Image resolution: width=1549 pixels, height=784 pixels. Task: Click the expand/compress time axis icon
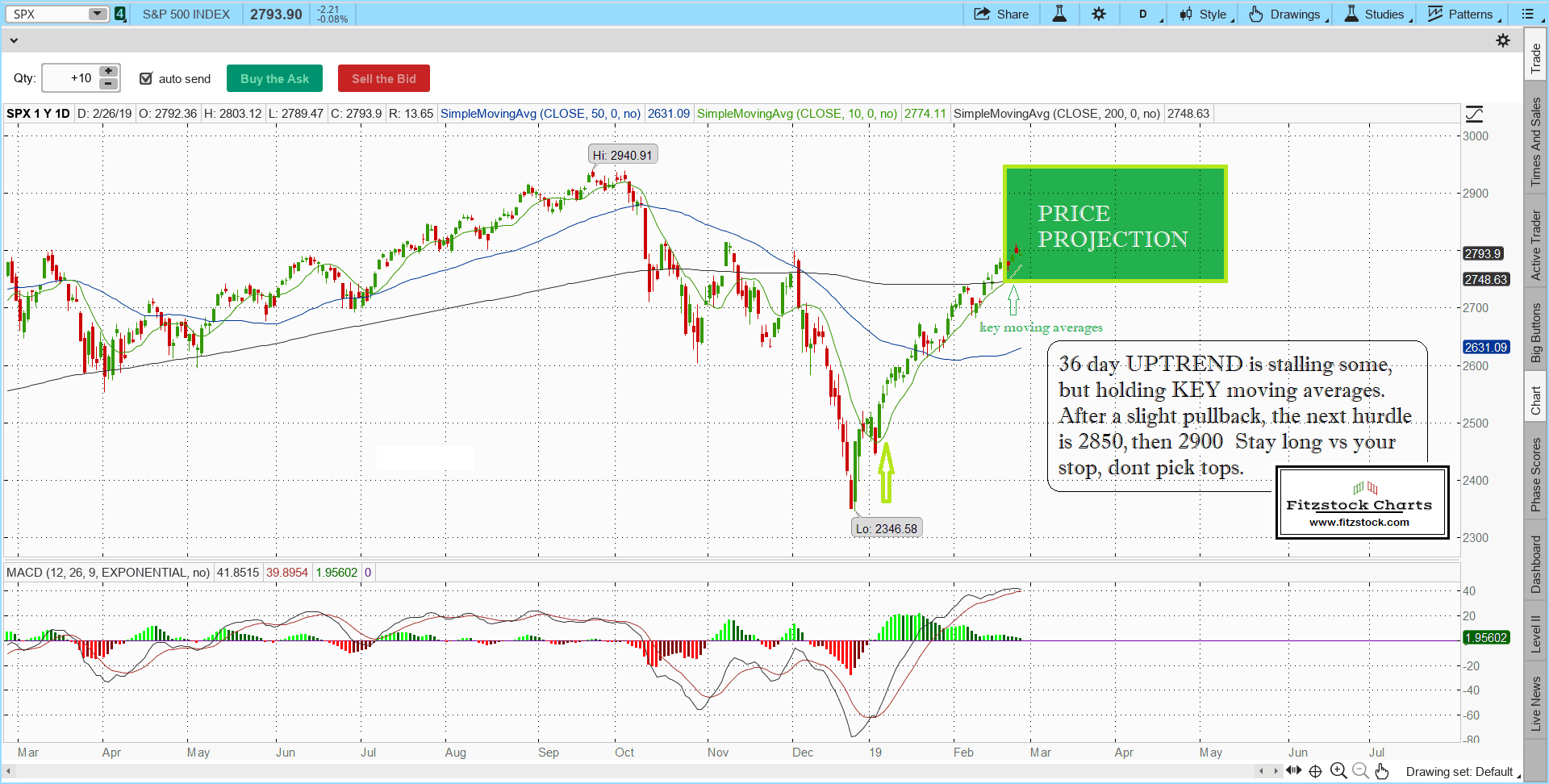coord(1294,770)
